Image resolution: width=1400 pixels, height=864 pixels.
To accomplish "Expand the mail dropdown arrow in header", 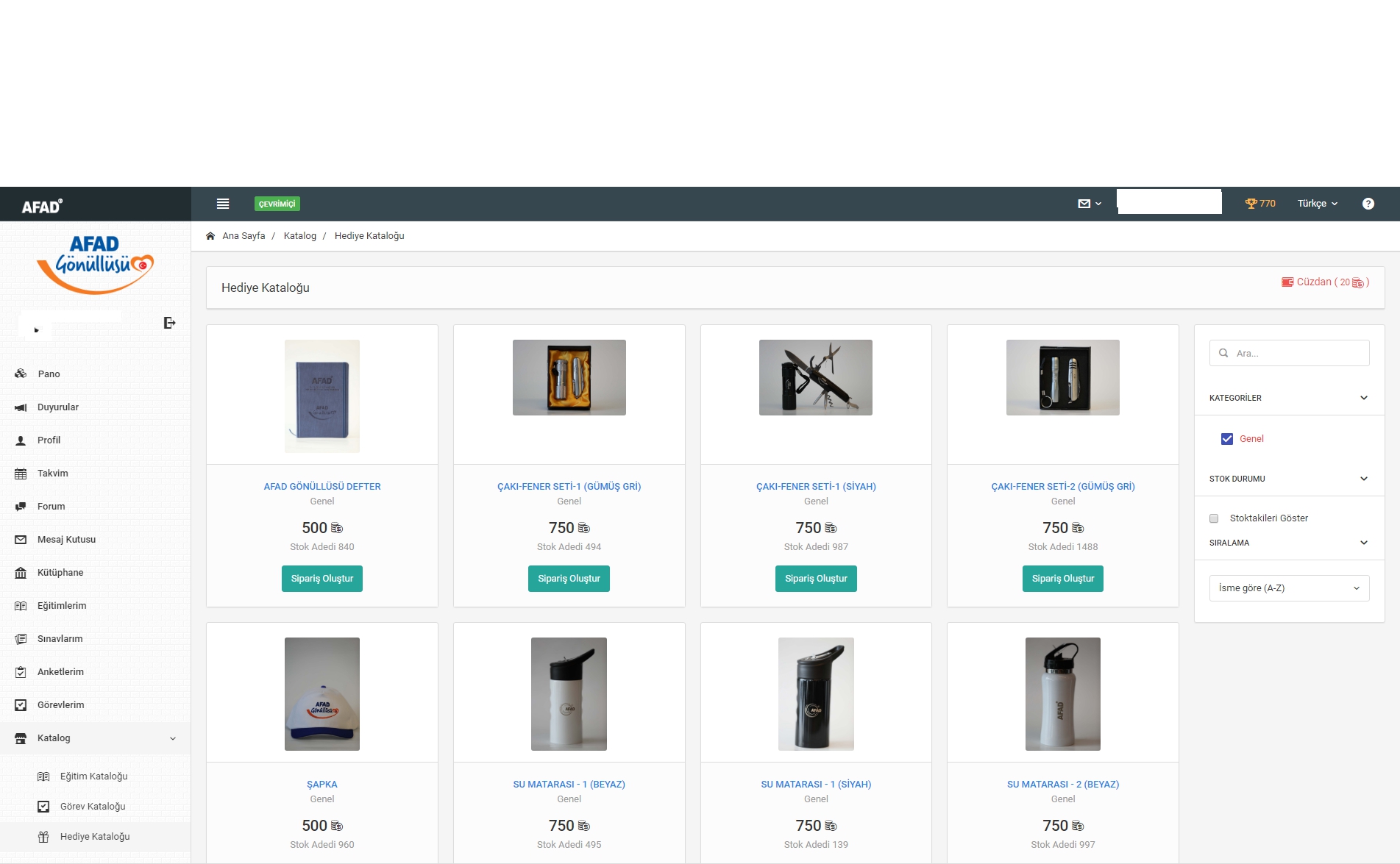I will (1098, 204).
